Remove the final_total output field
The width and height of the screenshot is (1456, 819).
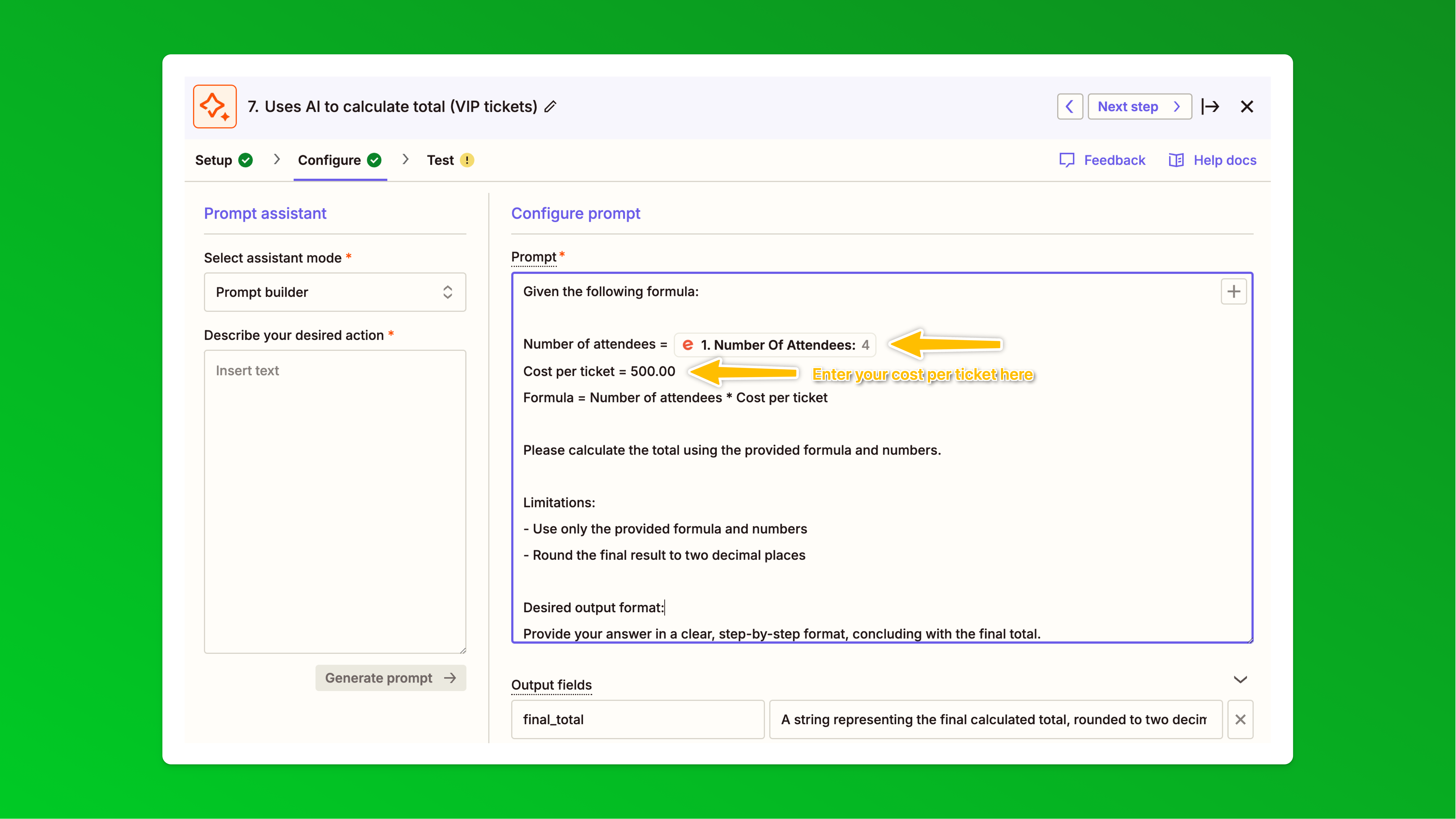(1240, 719)
